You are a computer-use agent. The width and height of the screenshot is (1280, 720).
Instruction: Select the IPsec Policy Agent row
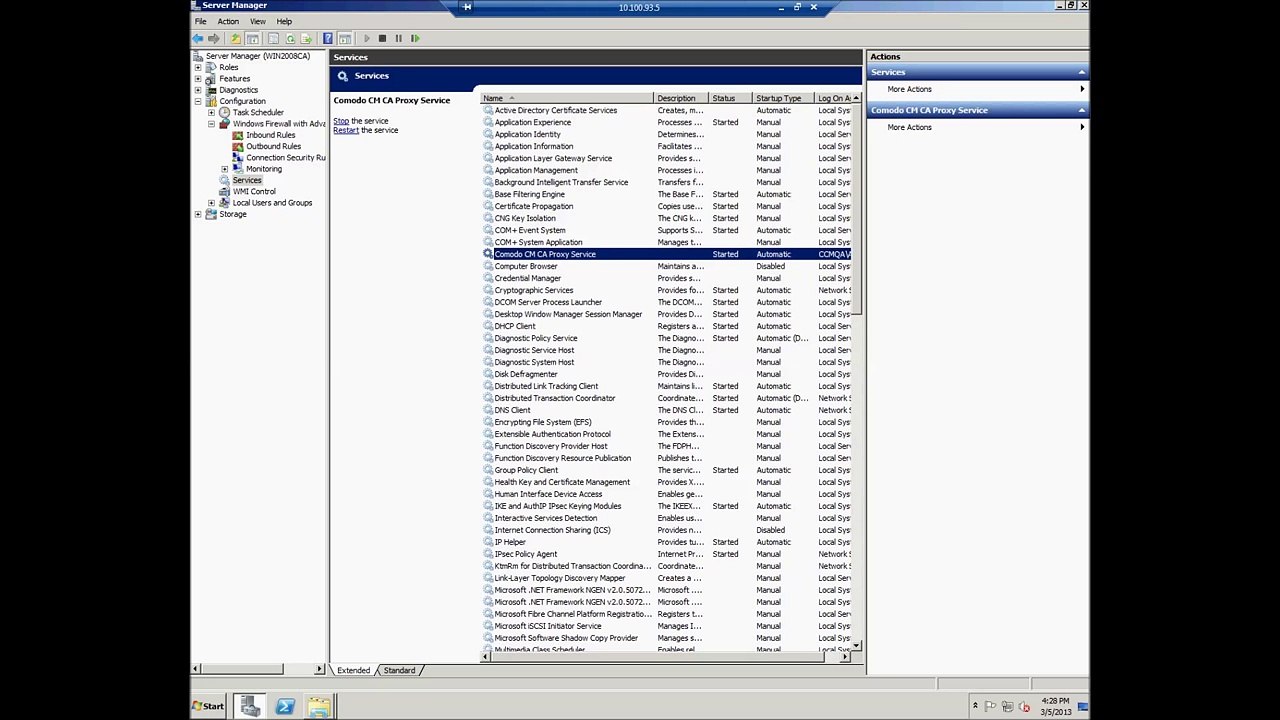666,554
